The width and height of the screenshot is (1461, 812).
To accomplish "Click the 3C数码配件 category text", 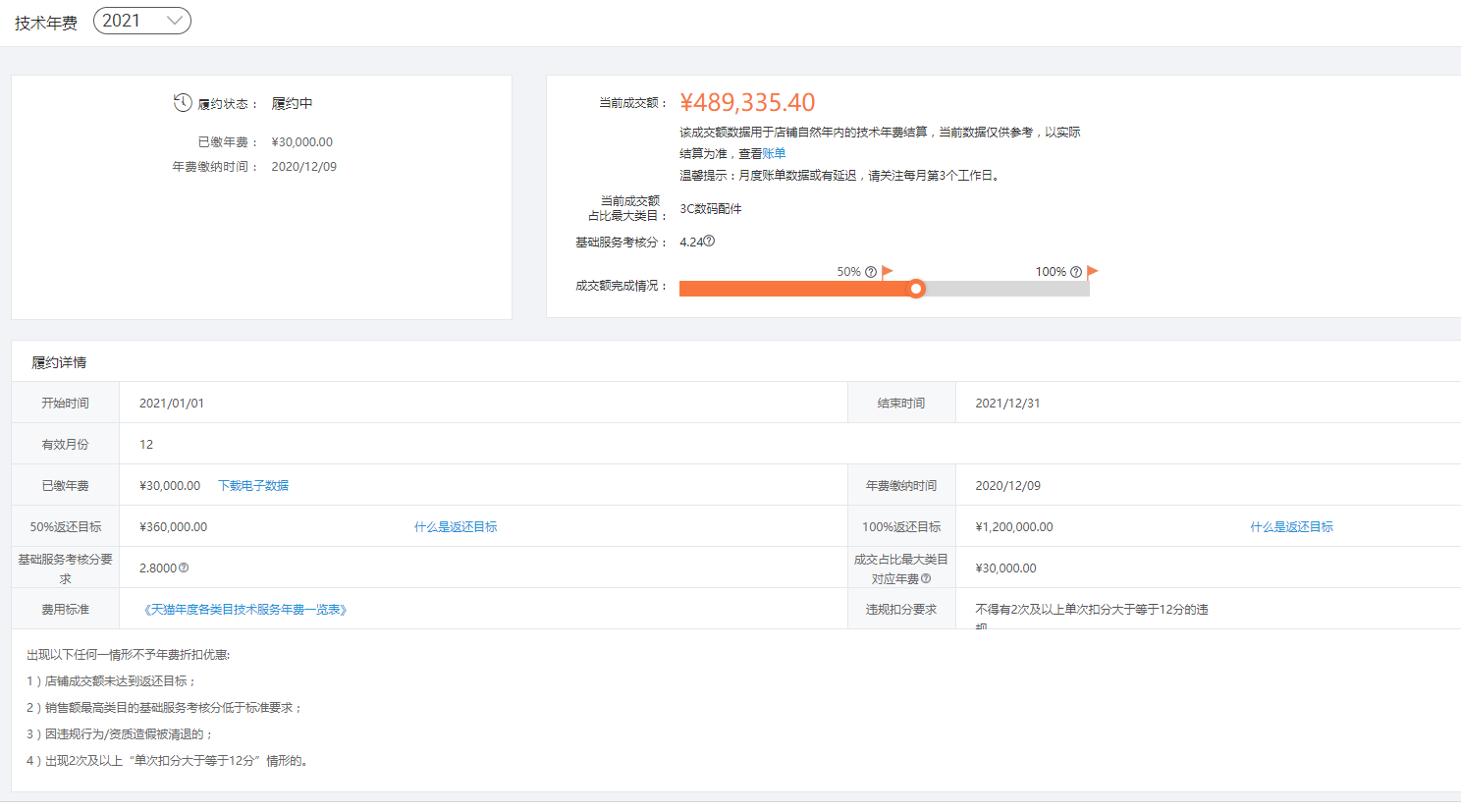I will tap(711, 208).
